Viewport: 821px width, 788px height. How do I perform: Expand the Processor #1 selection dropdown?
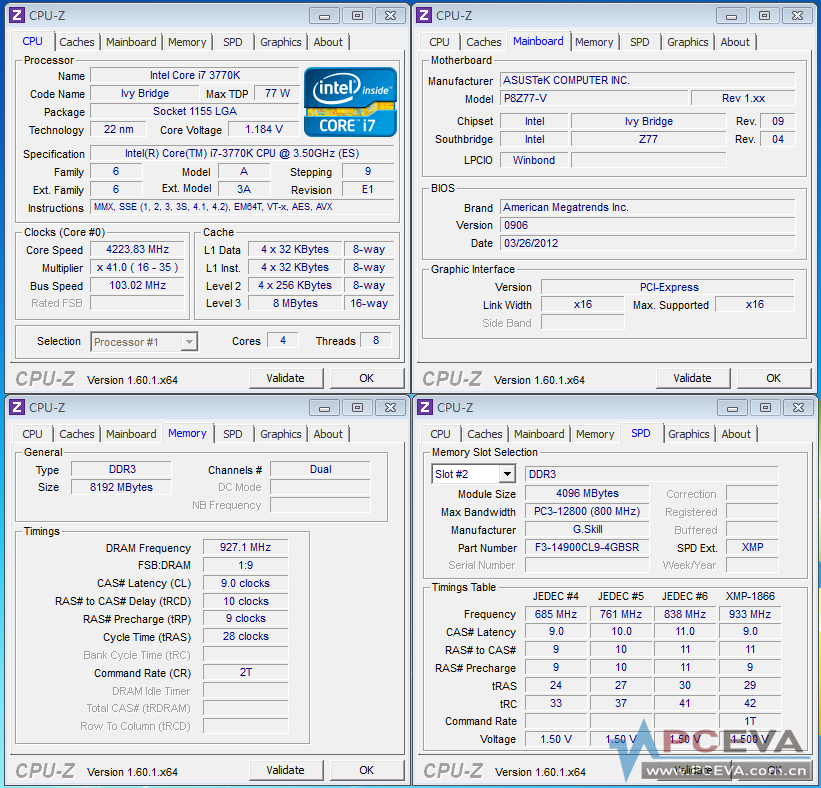click(x=188, y=342)
